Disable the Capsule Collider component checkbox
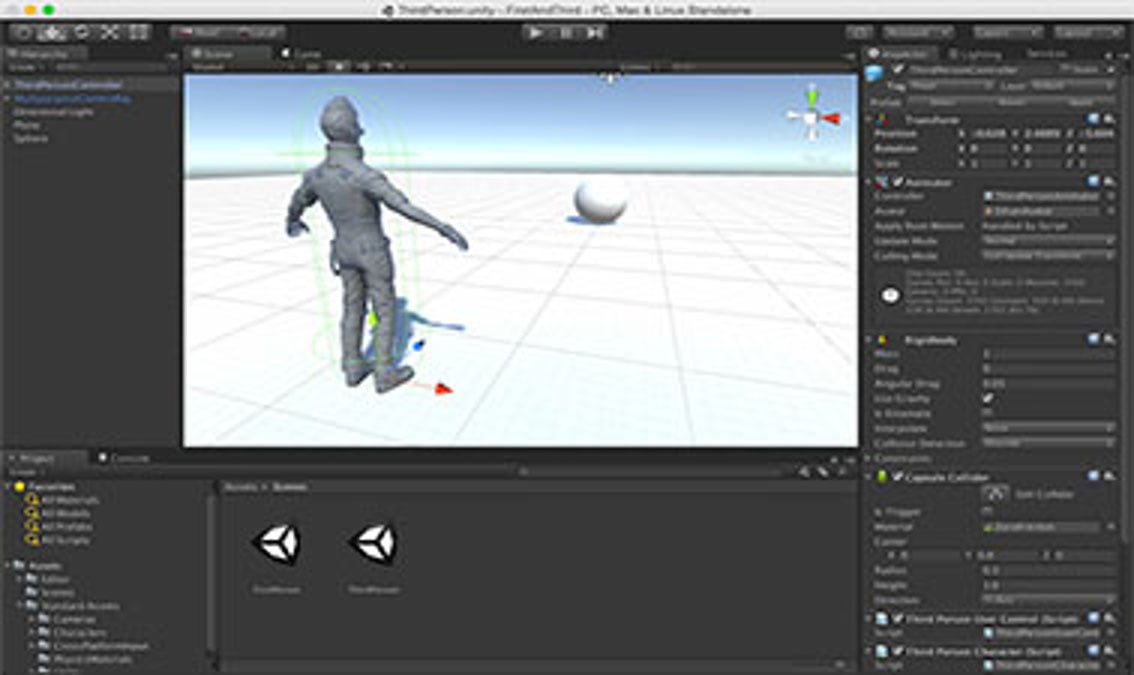 (x=897, y=477)
